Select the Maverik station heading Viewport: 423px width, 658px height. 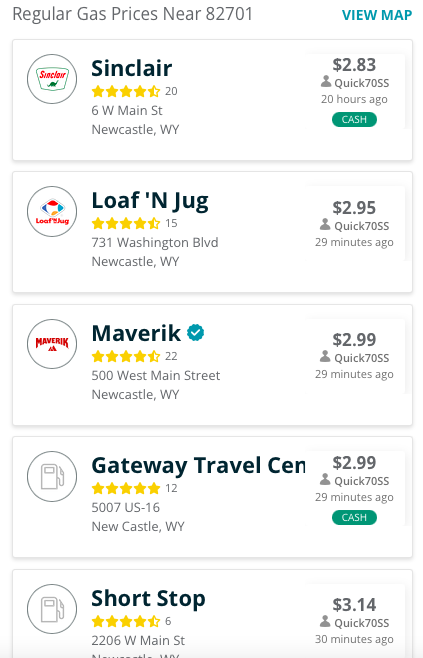[136, 333]
